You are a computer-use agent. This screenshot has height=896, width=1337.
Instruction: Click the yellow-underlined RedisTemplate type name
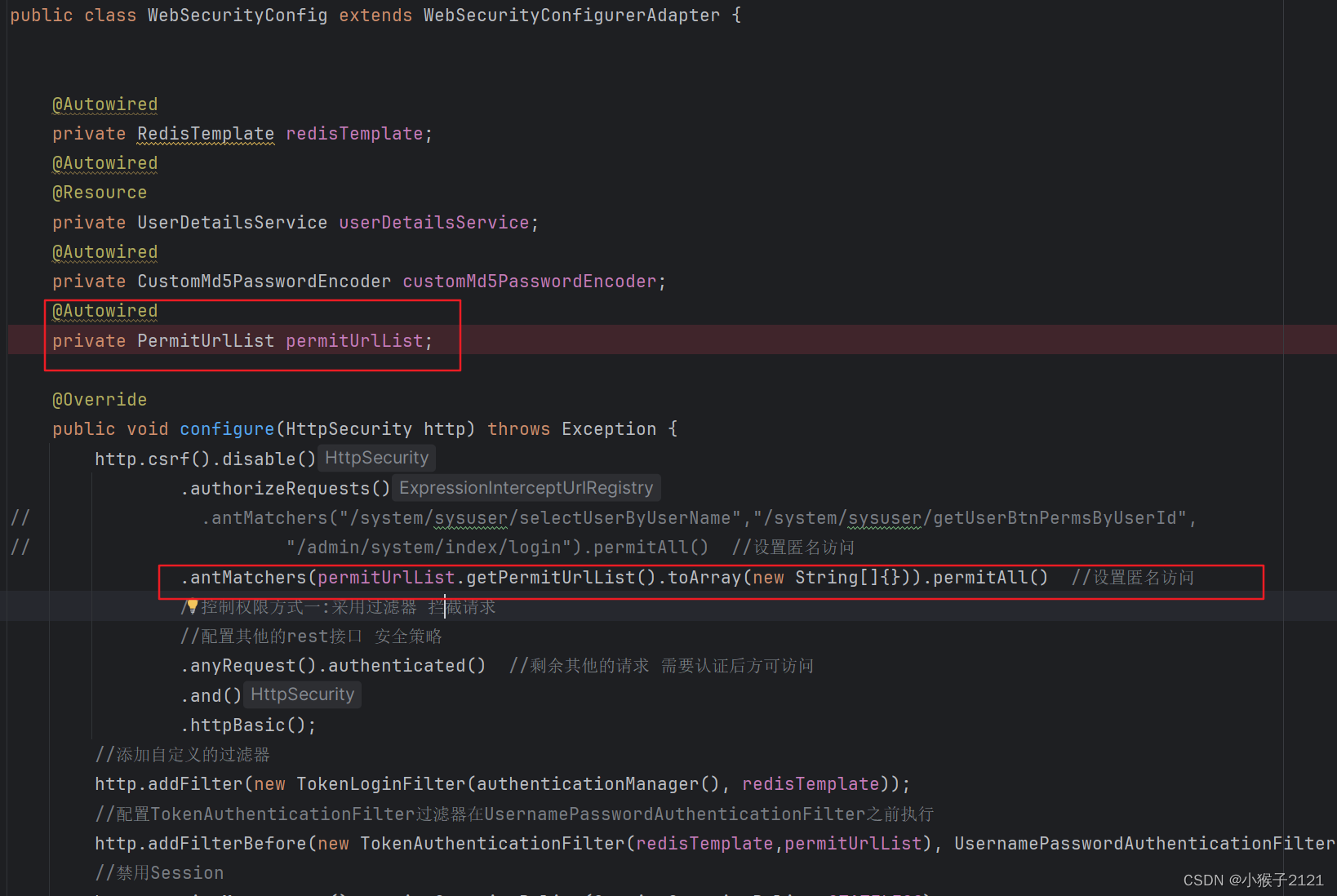[205, 133]
